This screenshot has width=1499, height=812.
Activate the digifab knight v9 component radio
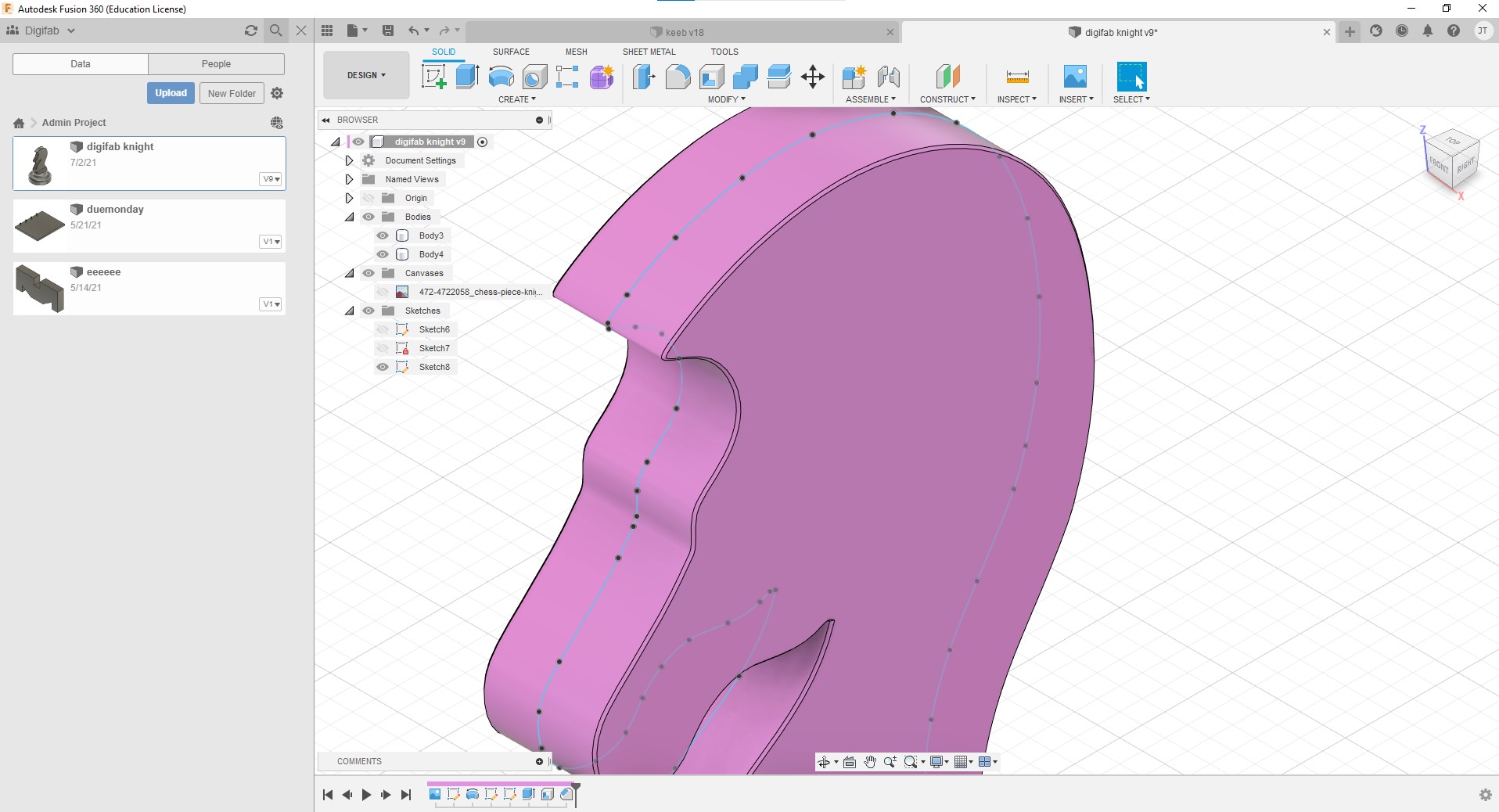point(483,142)
